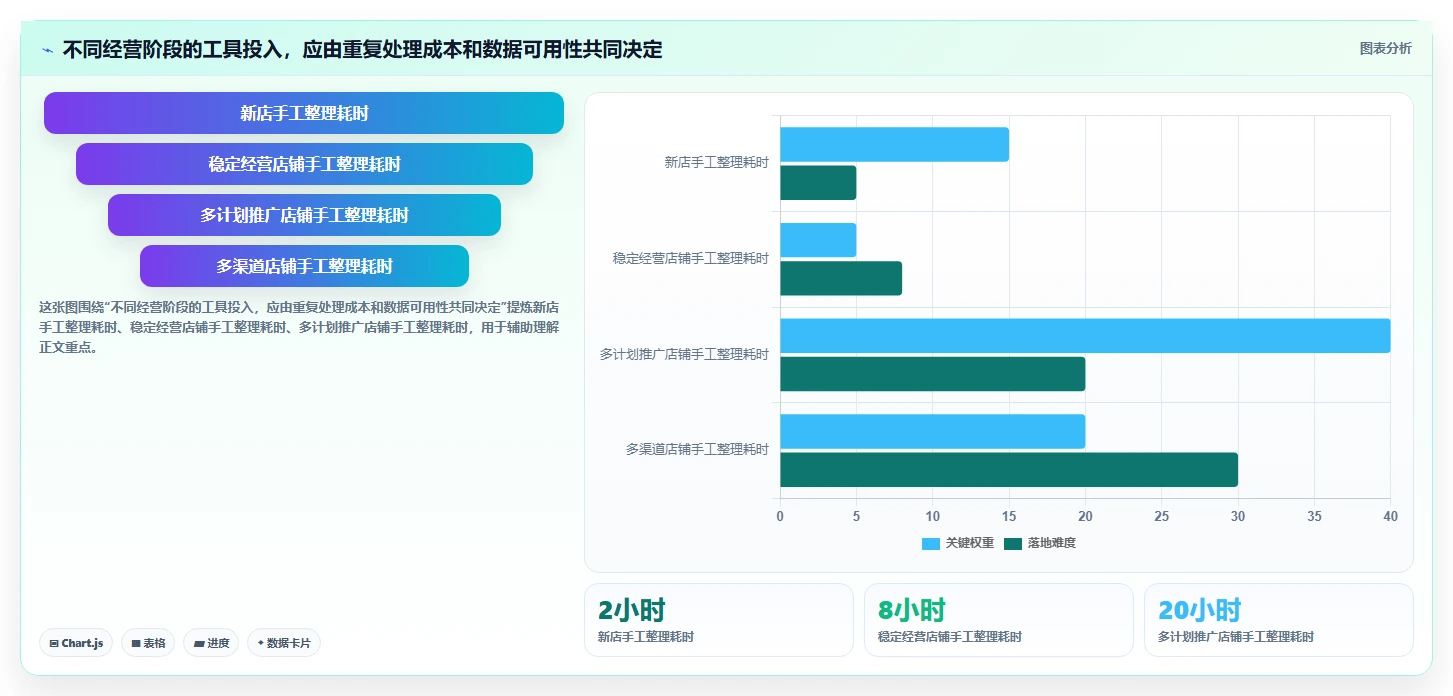Viewport: 1453px width, 696px height.
Task: Click the description paragraph starting 这张图围绕
Action: (299, 327)
